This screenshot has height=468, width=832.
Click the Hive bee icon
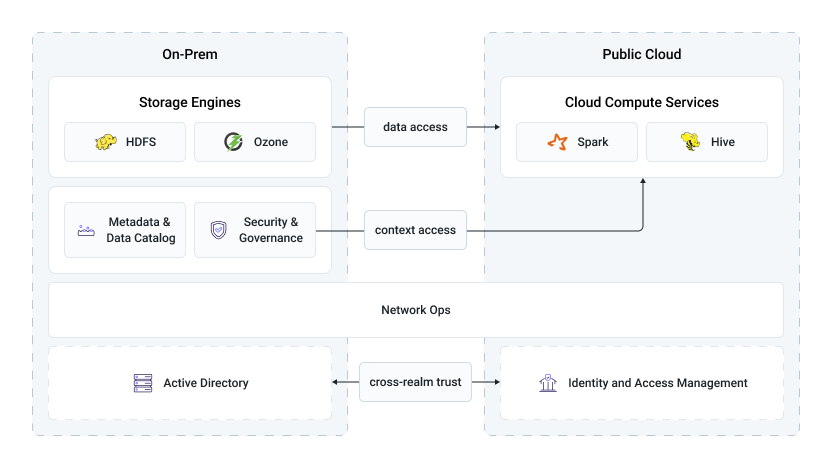[x=690, y=142]
